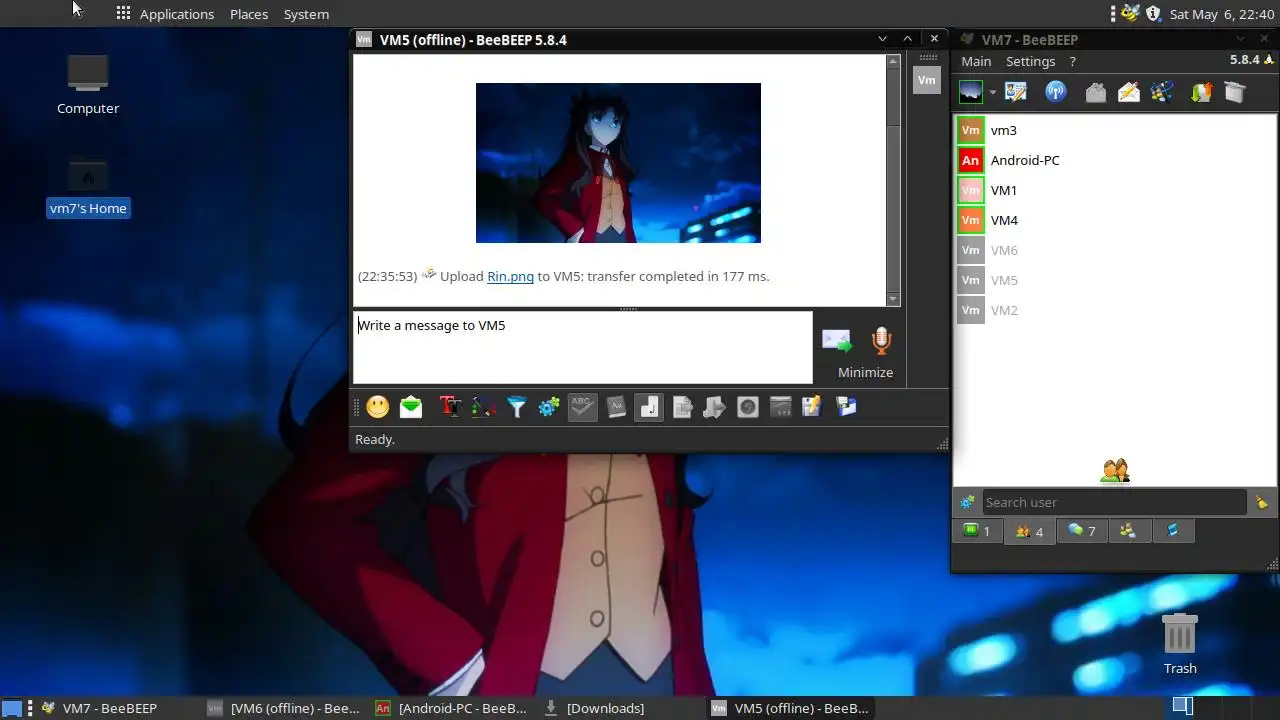Select user VM4 in the list
The height and width of the screenshot is (720, 1280).
coord(1115,220)
